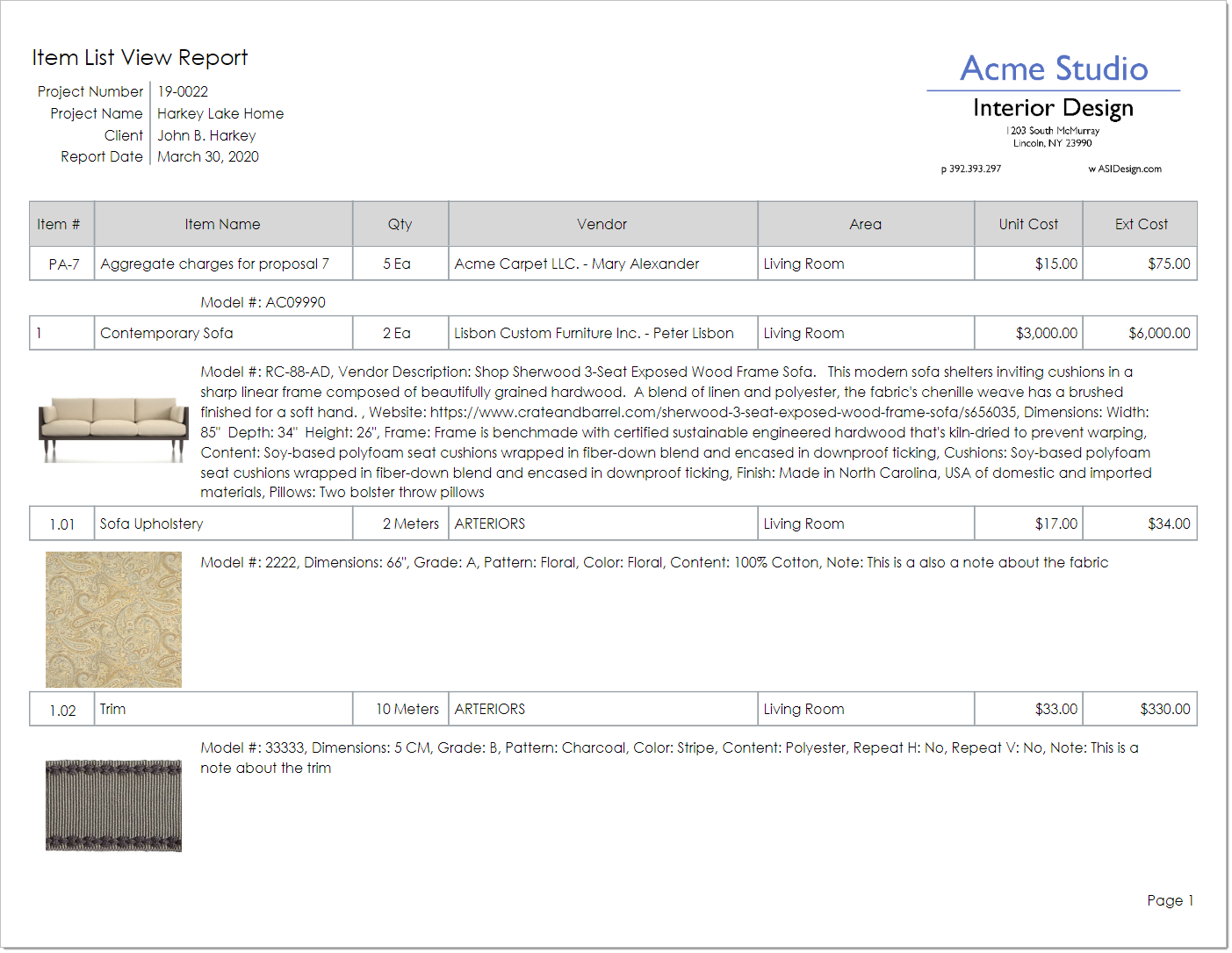
Task: Click the website 'w ASIDesign.com'
Action: [1125, 169]
